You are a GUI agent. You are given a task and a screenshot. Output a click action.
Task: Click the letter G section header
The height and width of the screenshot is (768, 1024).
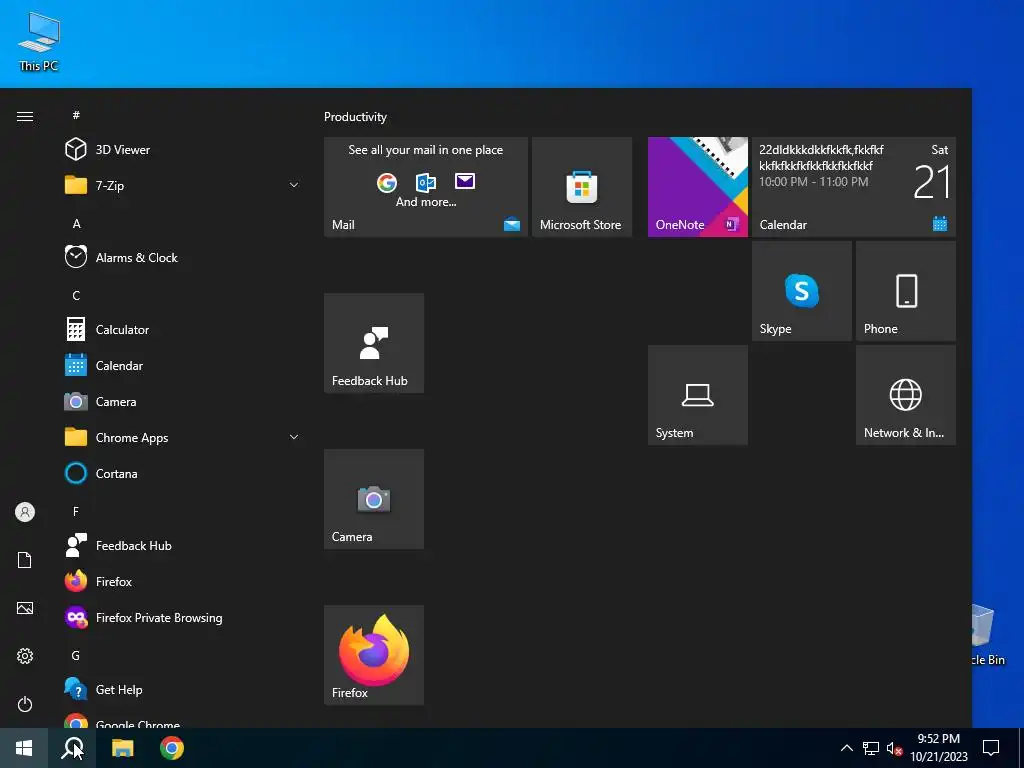(x=76, y=655)
